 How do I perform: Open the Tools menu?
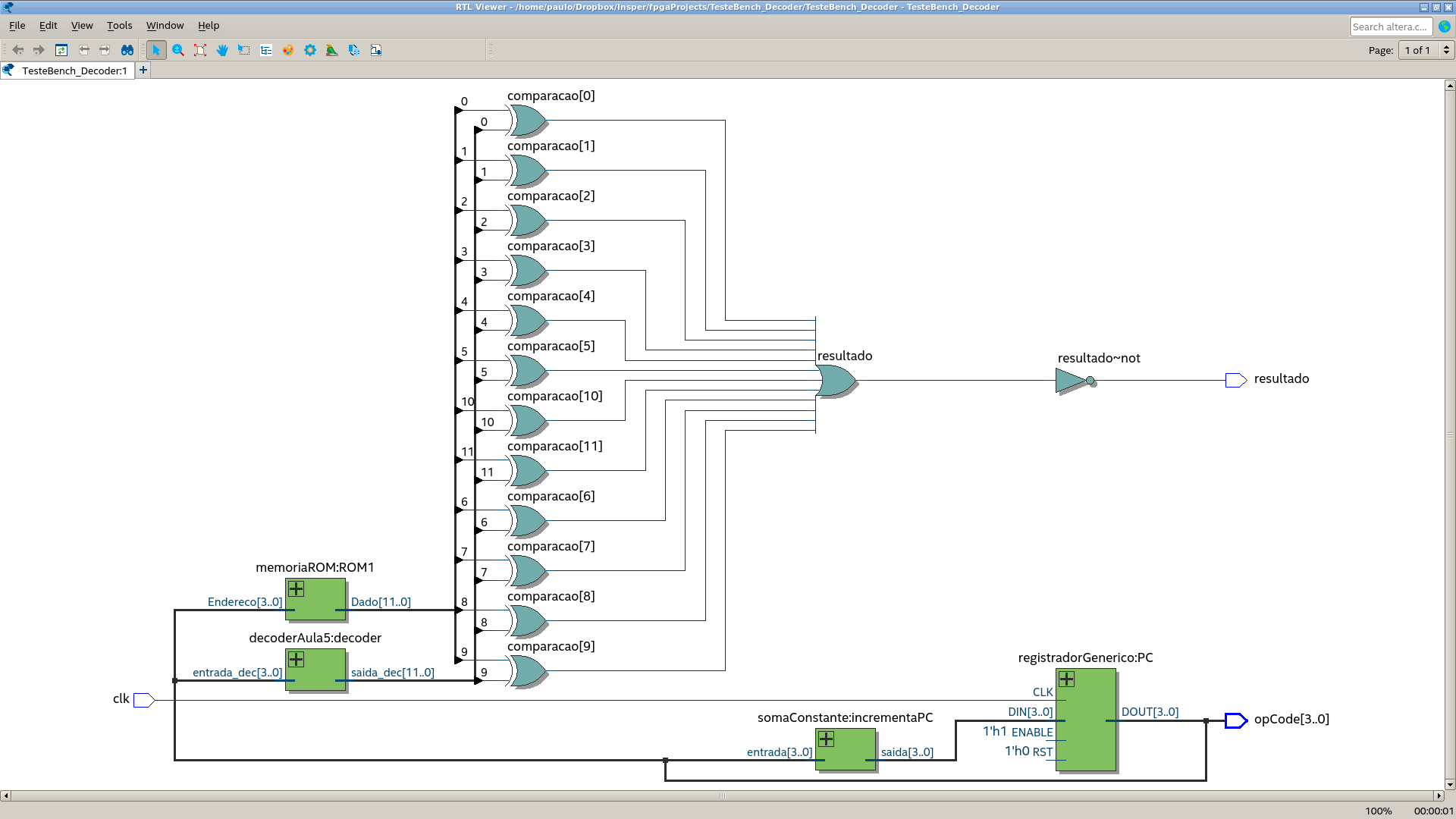(119, 25)
